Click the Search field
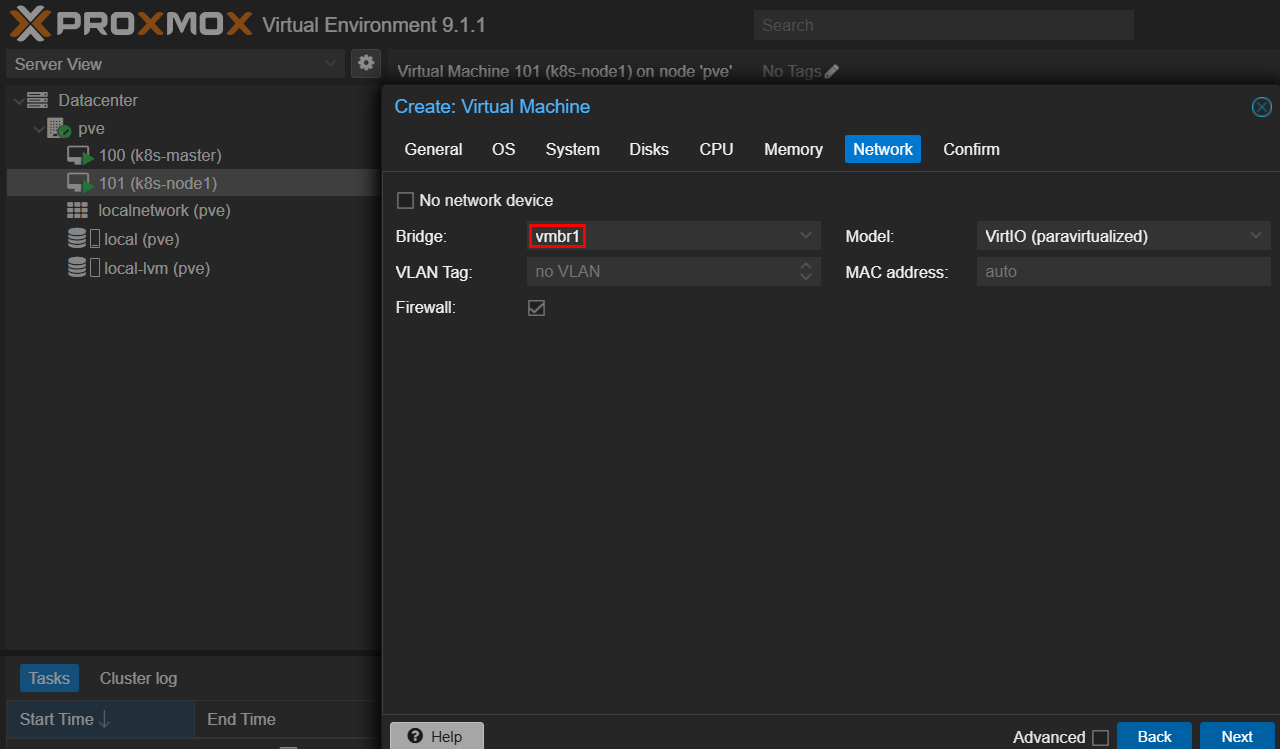 944,25
